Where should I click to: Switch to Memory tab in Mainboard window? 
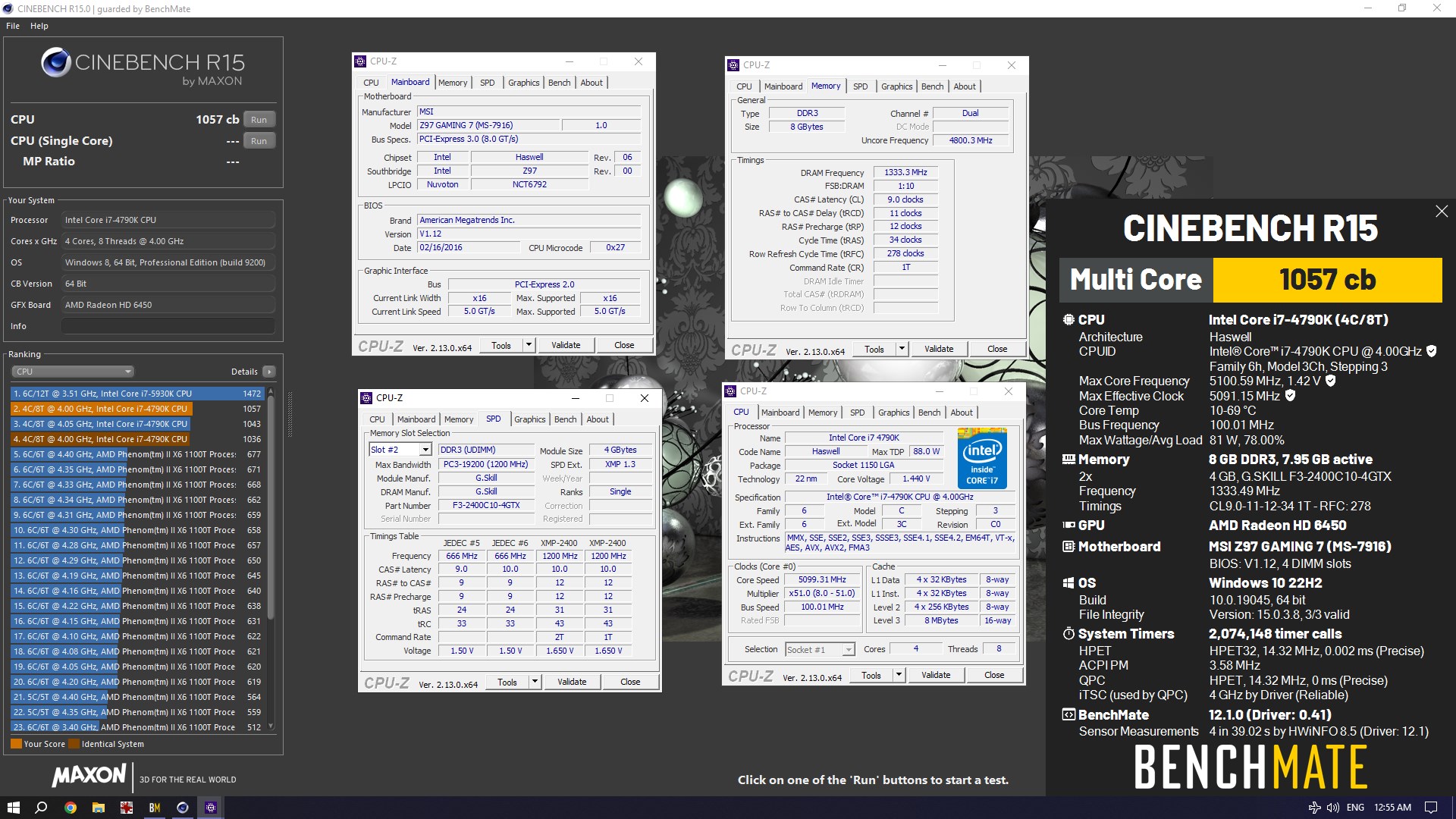point(453,83)
